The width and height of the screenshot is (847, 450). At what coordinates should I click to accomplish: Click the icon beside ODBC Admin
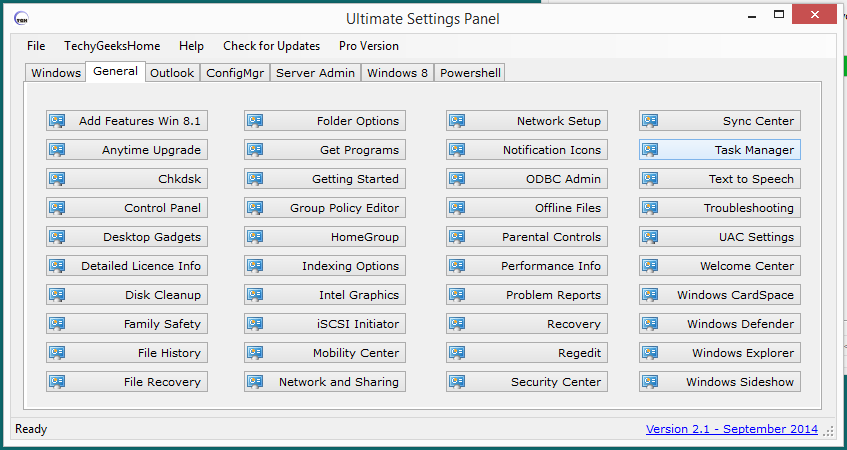[458, 179]
